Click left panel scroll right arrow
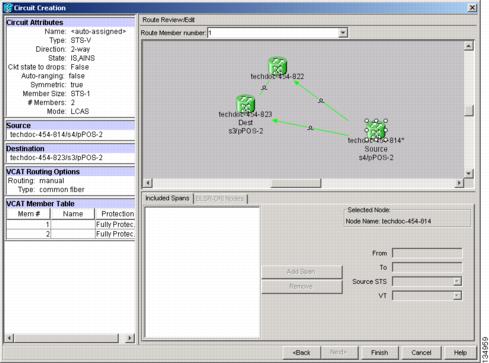Viewport: 489px width, 363px height. click(130, 338)
